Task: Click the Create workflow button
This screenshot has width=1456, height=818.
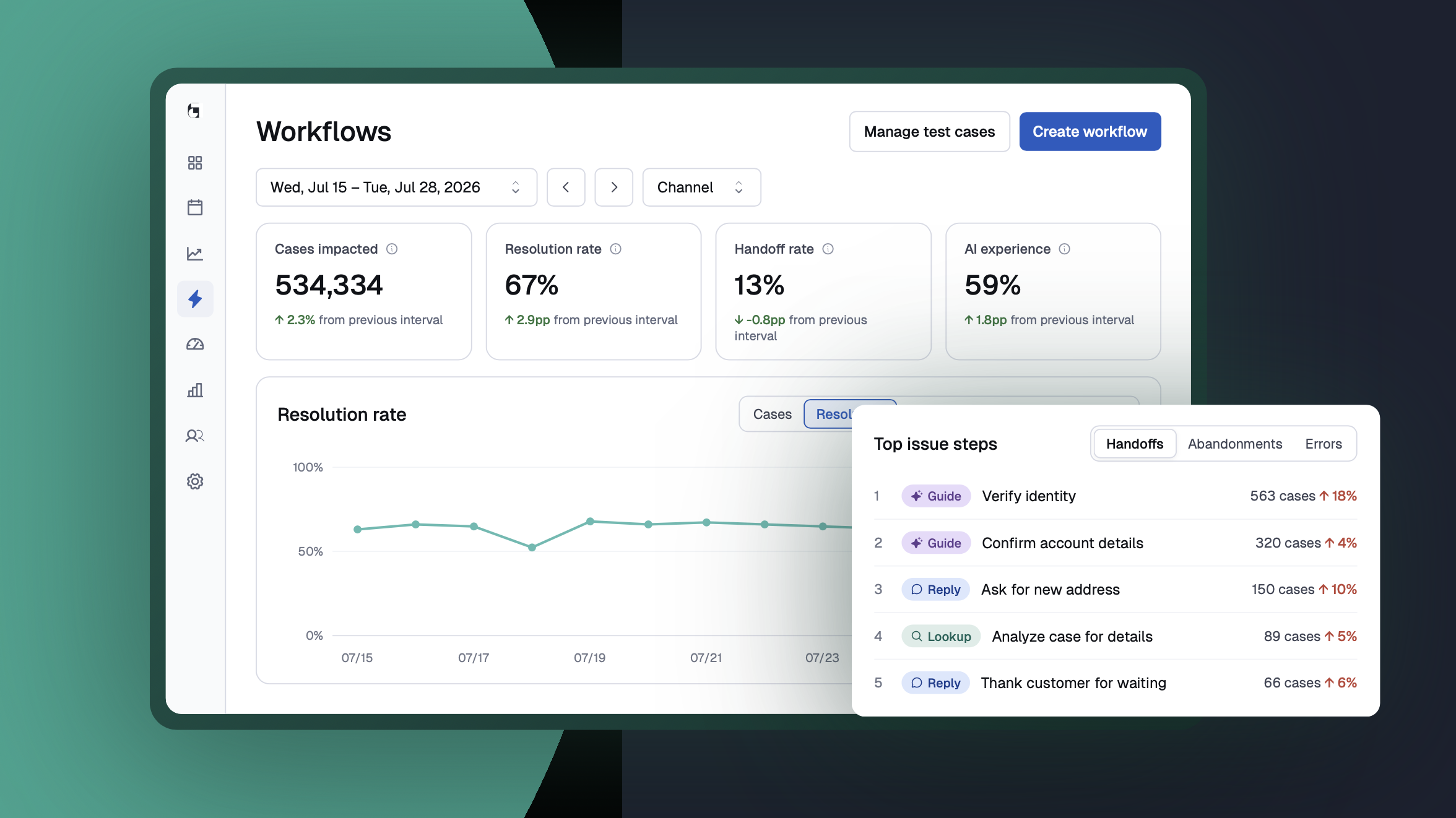Action: (1090, 132)
